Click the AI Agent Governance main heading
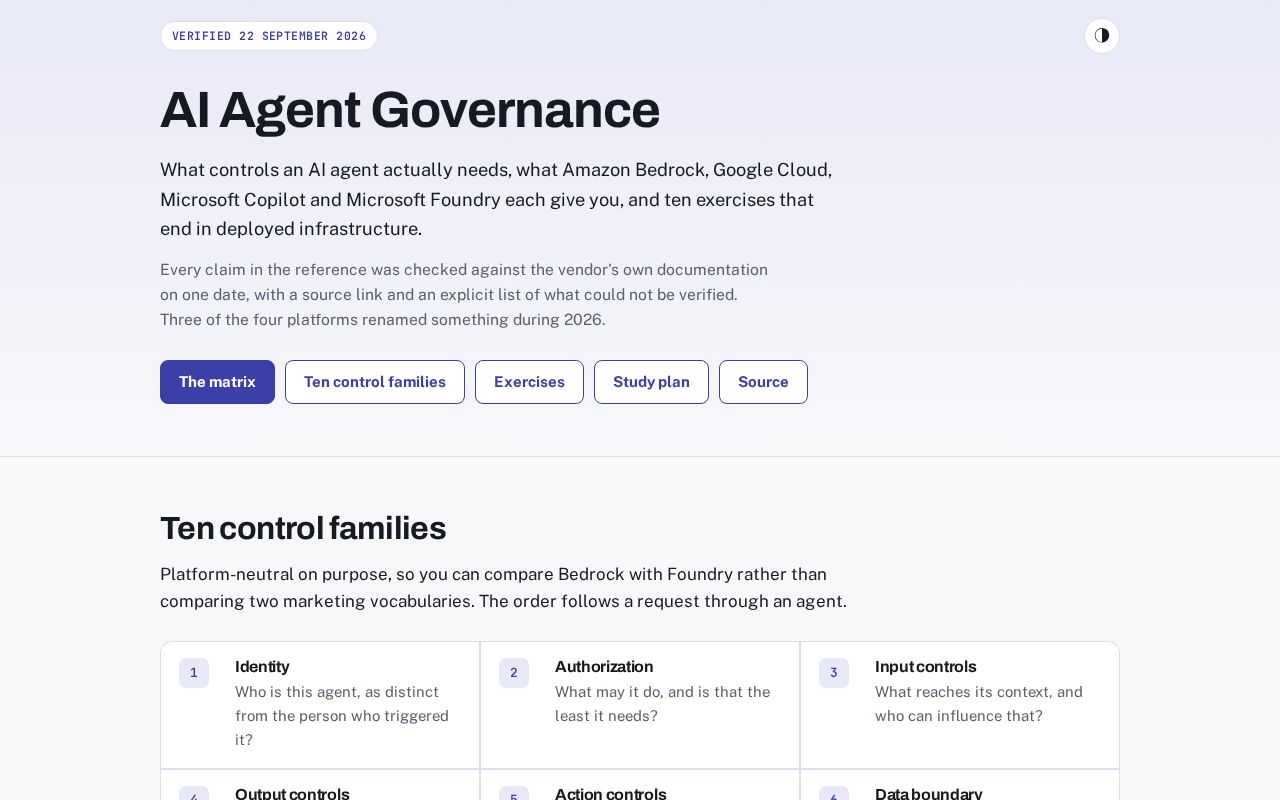 (410, 110)
